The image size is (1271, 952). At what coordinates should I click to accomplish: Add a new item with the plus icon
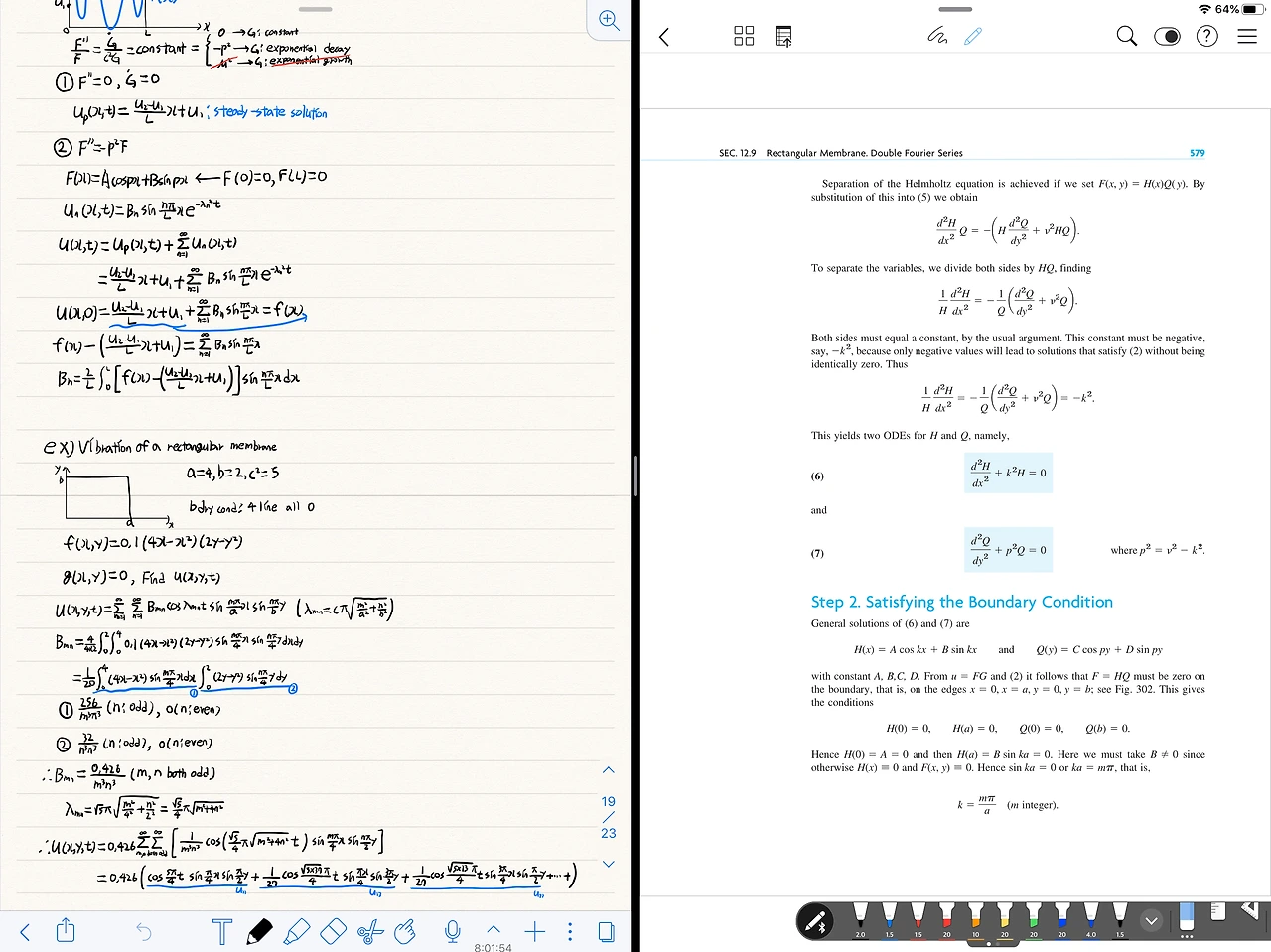(x=534, y=931)
